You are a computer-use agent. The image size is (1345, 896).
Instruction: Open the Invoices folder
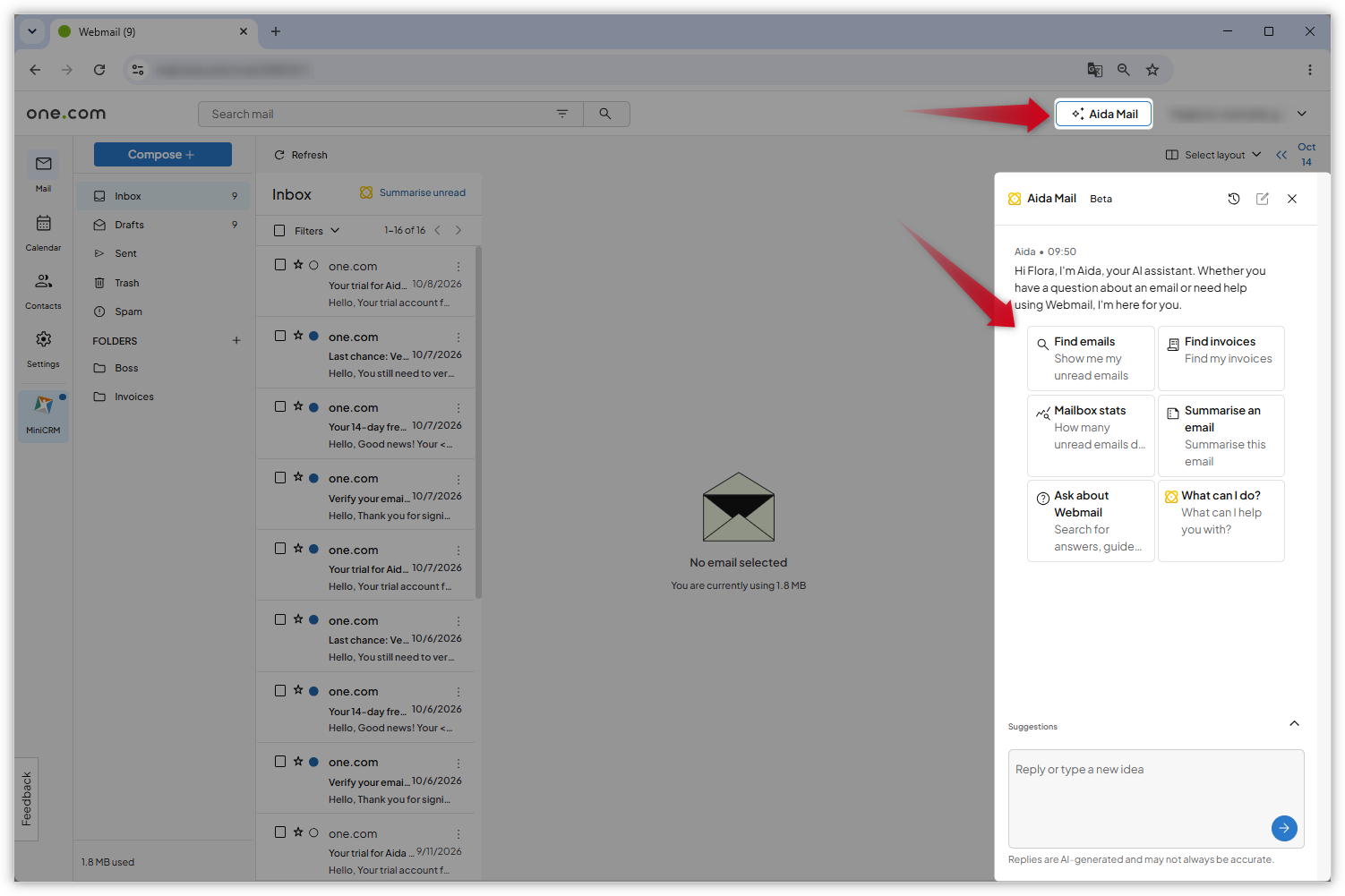(162, 397)
